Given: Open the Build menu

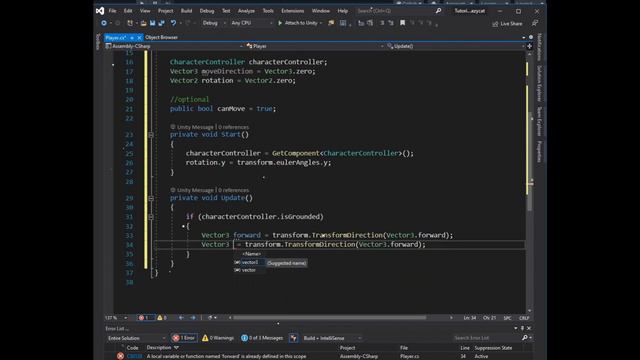Looking at the screenshot, I should tap(187, 11).
